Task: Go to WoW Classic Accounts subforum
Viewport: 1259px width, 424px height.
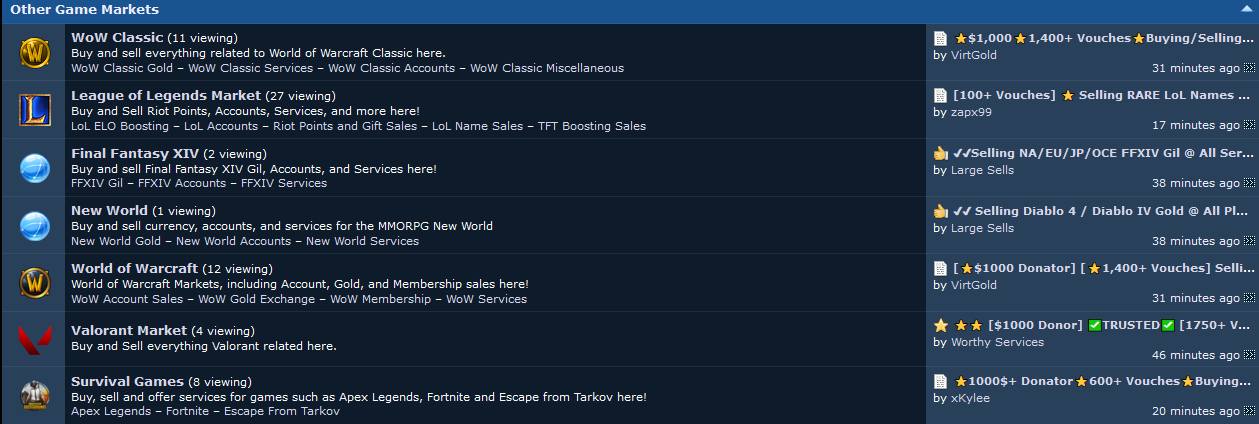Action: pyautogui.click(x=393, y=68)
